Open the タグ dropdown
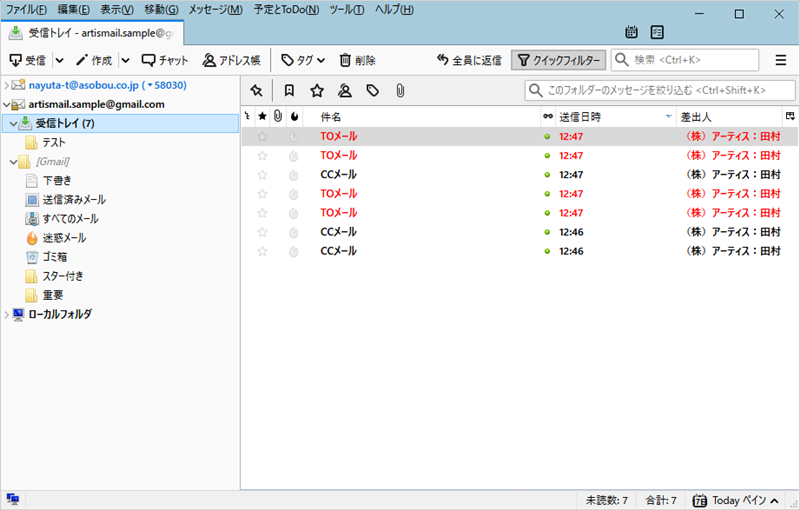 pos(303,60)
